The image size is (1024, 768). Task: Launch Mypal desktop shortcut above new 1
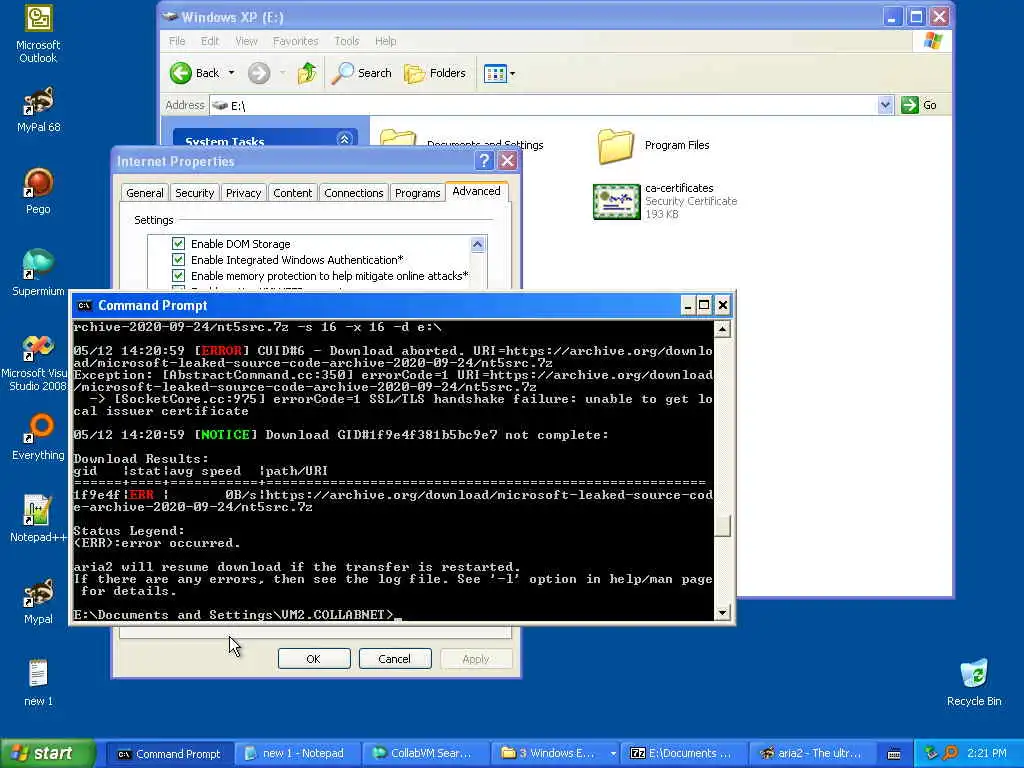pyautogui.click(x=38, y=601)
